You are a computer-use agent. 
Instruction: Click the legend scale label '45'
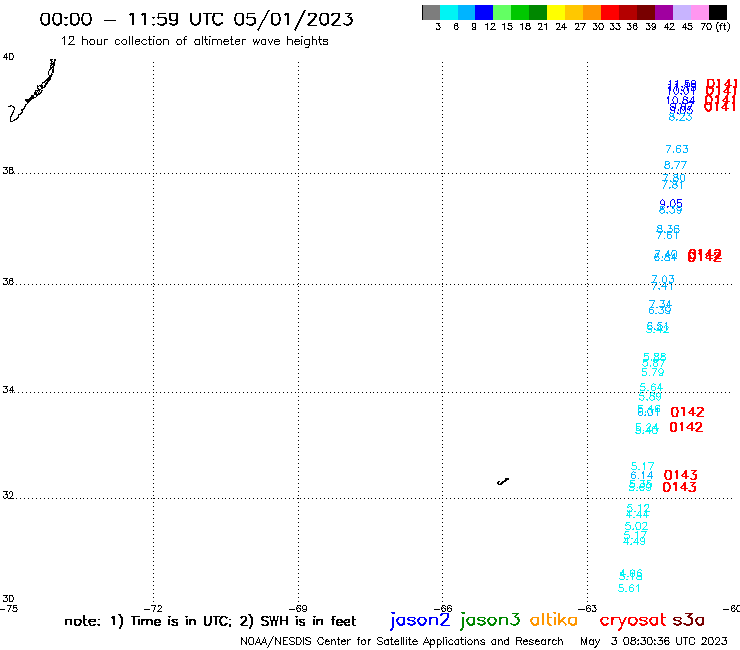(687, 26)
